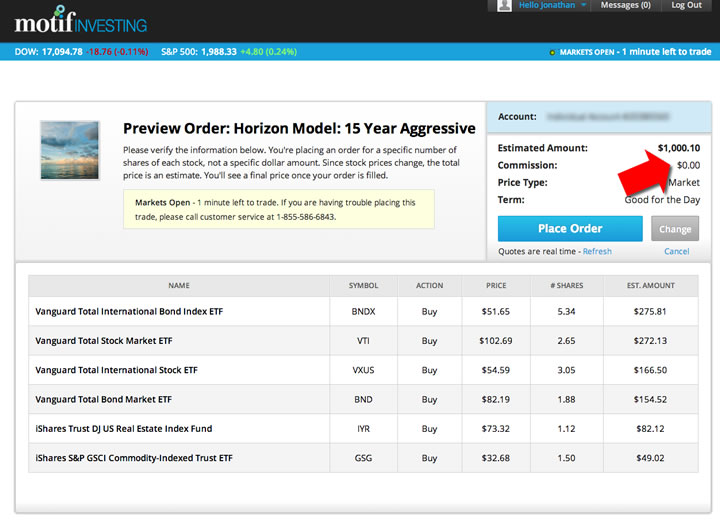Click the Place Order button

pyautogui.click(x=570, y=228)
